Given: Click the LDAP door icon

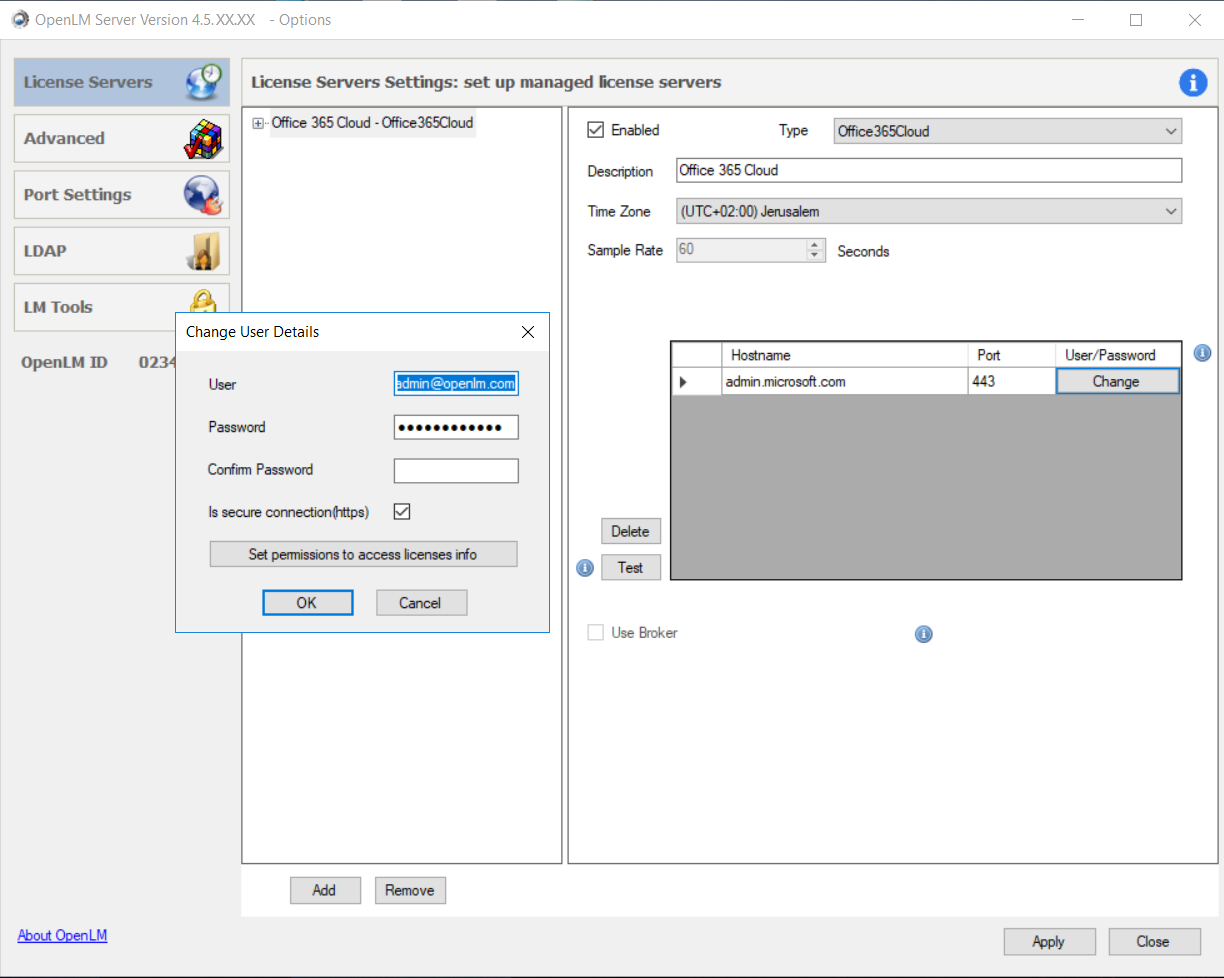Looking at the screenshot, I should pos(204,251).
